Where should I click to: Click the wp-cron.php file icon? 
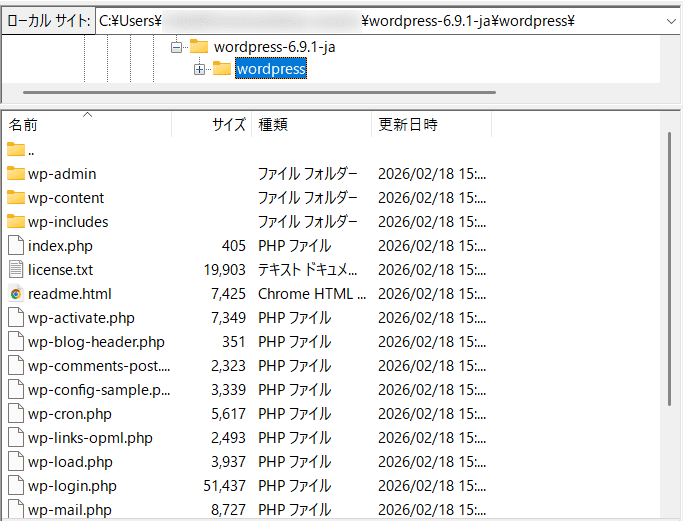pyautogui.click(x=16, y=413)
